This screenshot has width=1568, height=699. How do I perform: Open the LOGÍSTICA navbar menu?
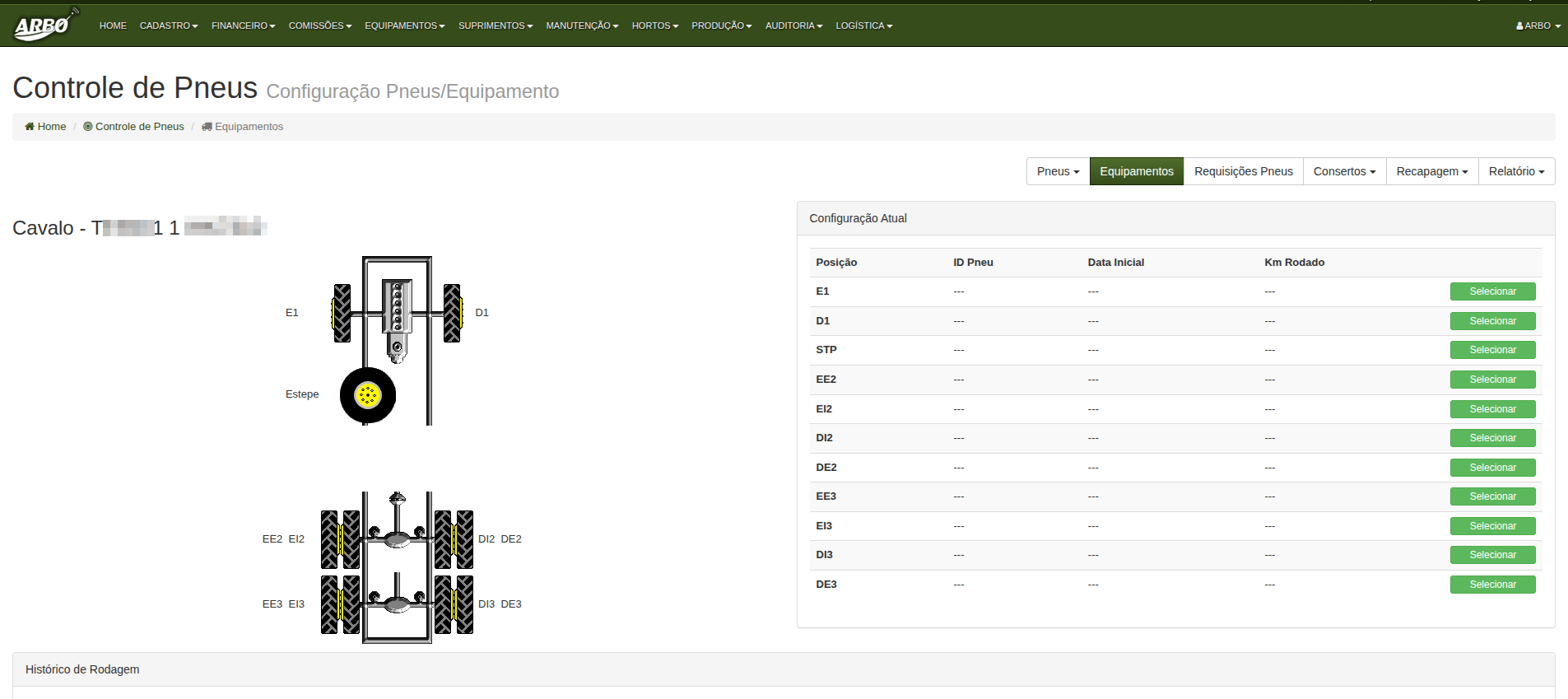tap(863, 26)
